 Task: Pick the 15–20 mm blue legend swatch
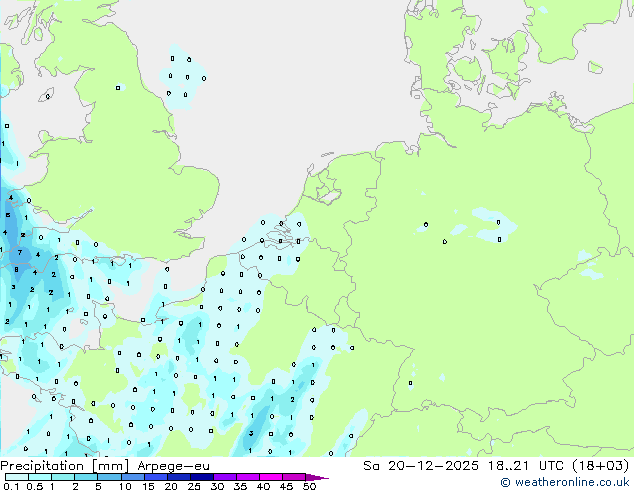(156, 477)
